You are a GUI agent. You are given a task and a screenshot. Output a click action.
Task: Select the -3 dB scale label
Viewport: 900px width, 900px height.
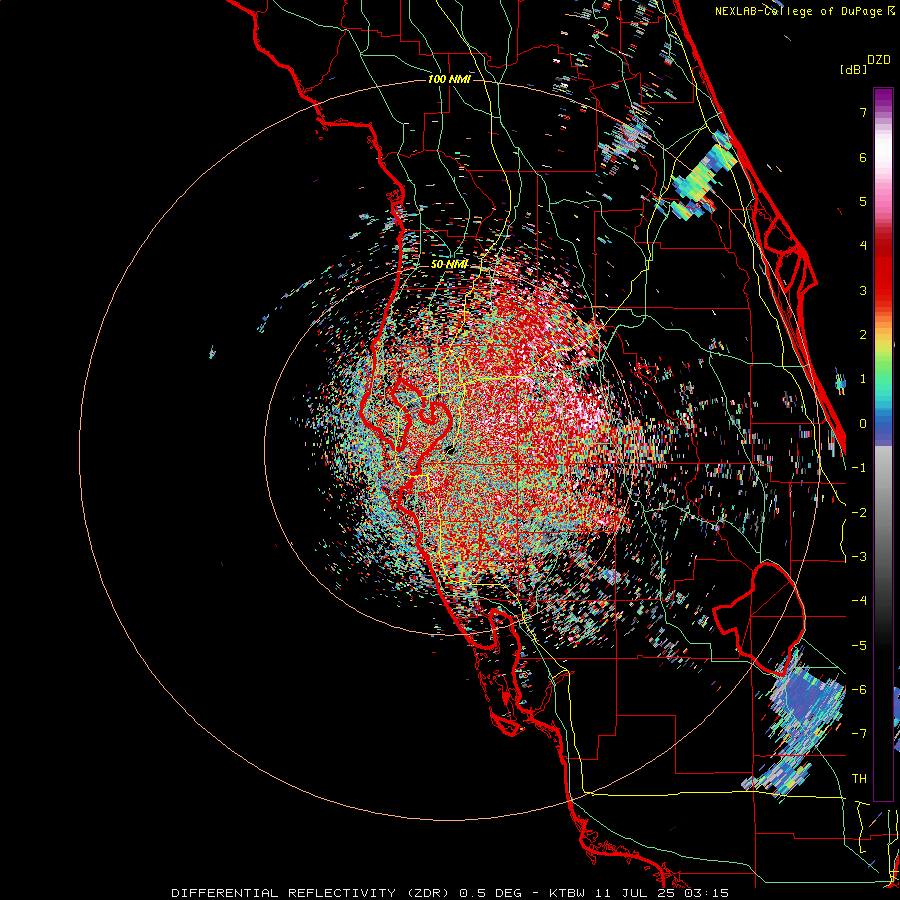pyautogui.click(x=859, y=557)
